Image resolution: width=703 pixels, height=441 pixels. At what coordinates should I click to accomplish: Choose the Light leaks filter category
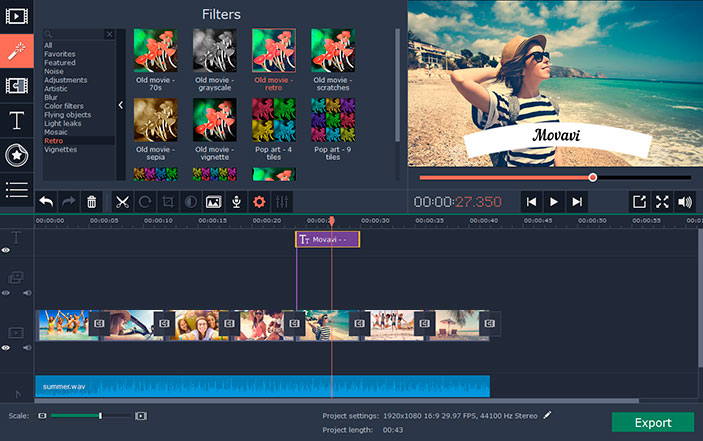(x=62, y=125)
